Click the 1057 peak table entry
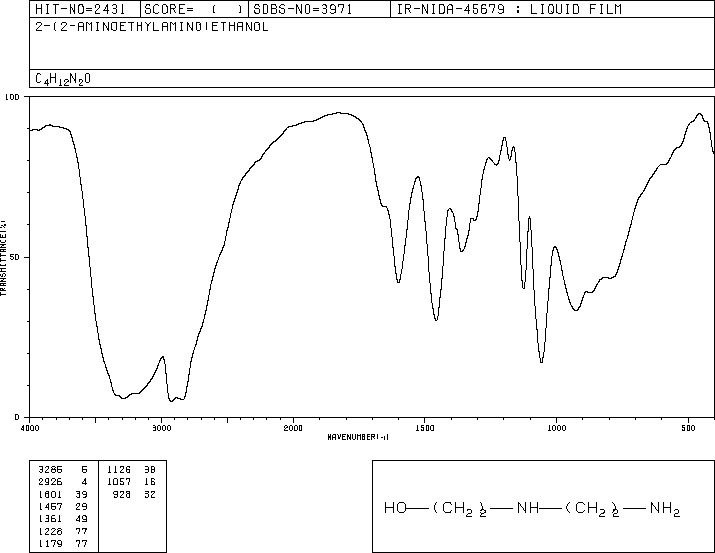 pyautogui.click(x=119, y=482)
